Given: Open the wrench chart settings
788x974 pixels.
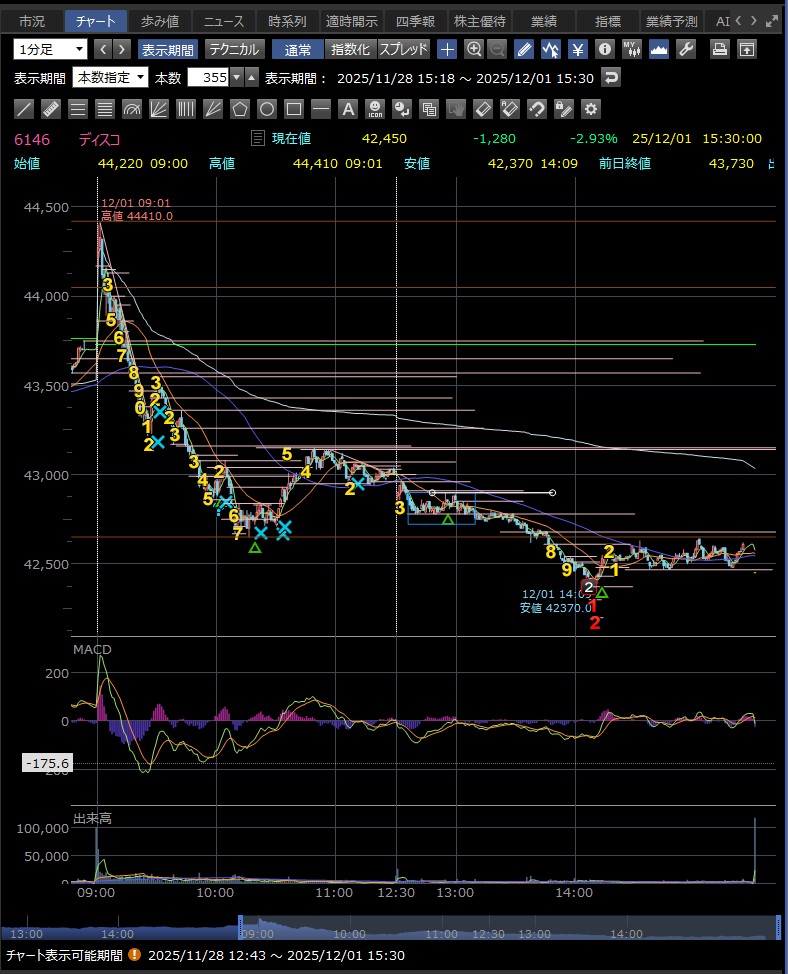Looking at the screenshot, I should tap(686, 49).
